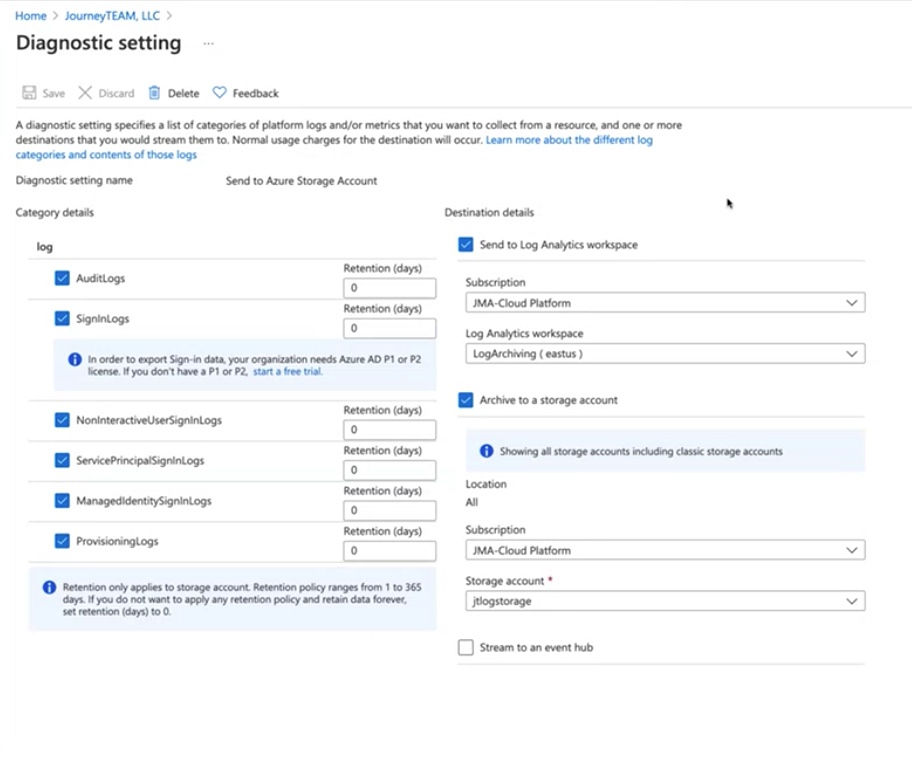Image resolution: width=912 pixels, height=764 pixels.
Task: Navigate to JourneyTEAM, LLC breadcrumb
Action: click(112, 16)
